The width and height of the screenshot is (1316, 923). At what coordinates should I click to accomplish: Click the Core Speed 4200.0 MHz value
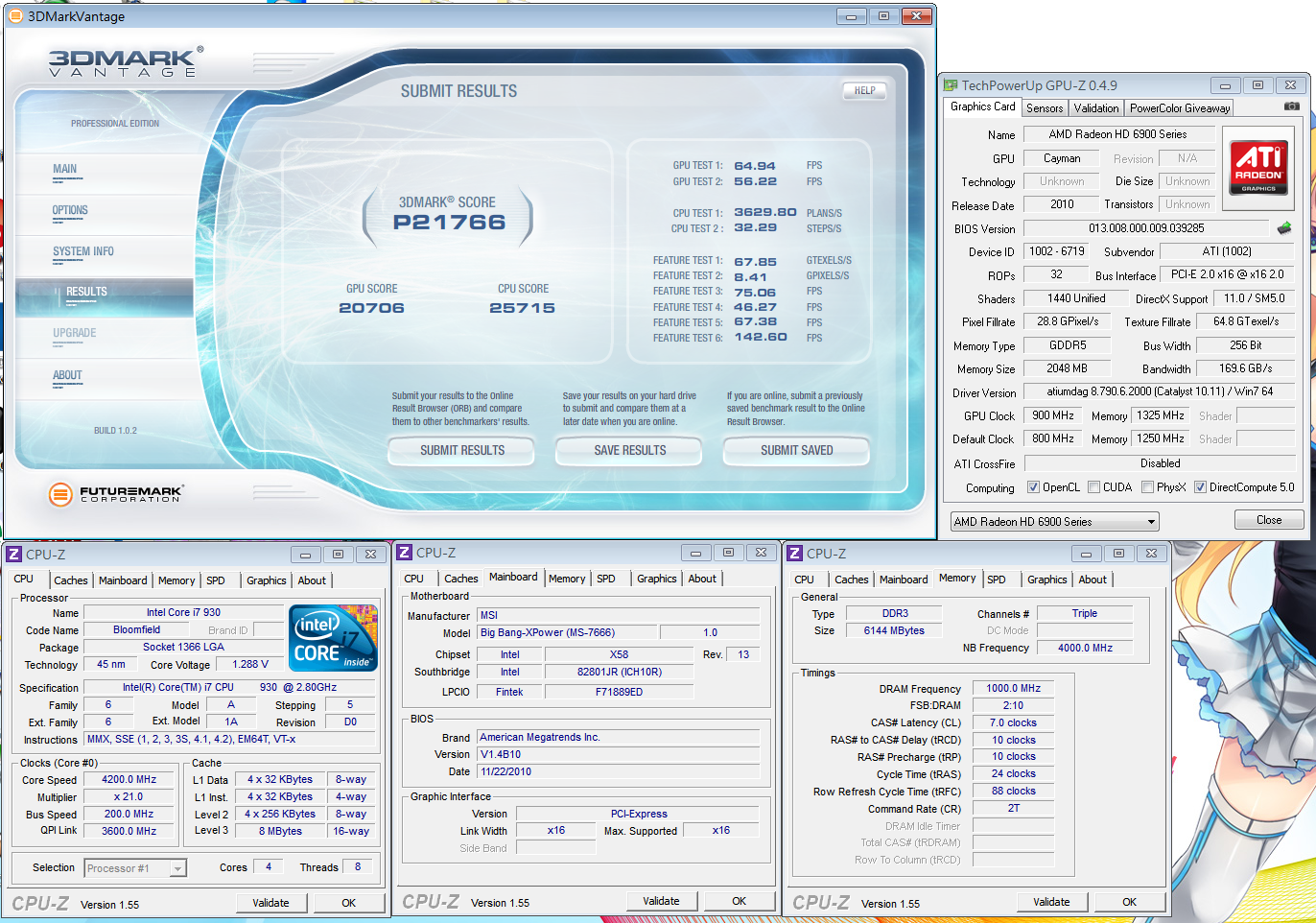[x=129, y=780]
